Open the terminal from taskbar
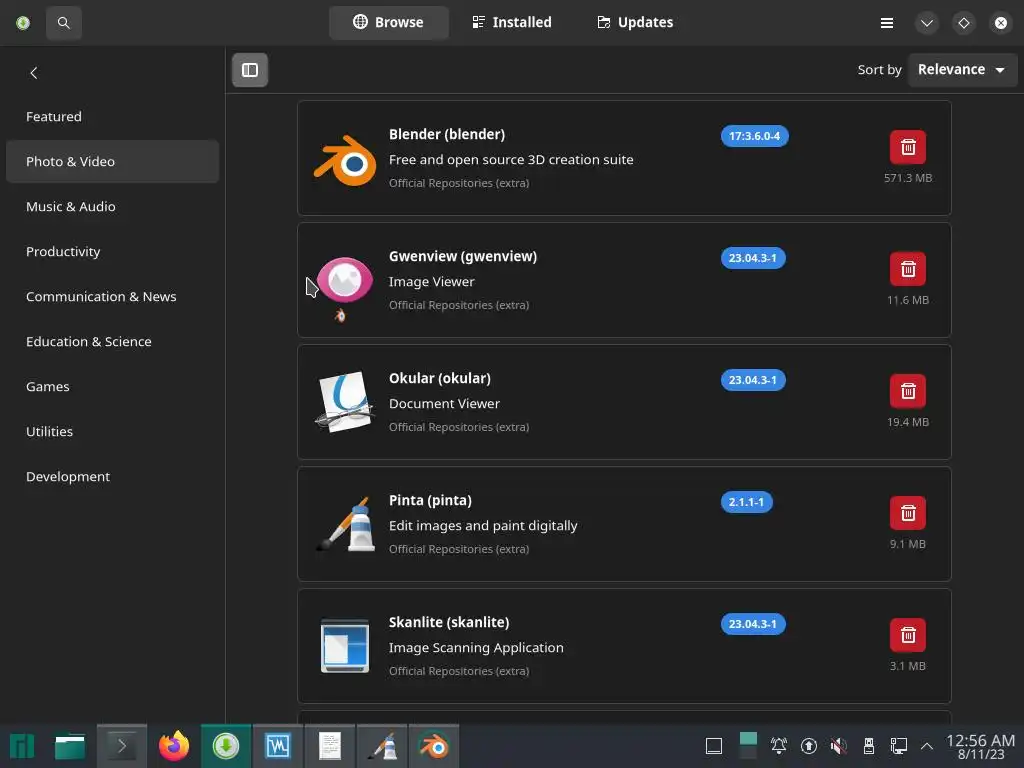Viewport: 1024px width, 768px height. tap(121, 746)
